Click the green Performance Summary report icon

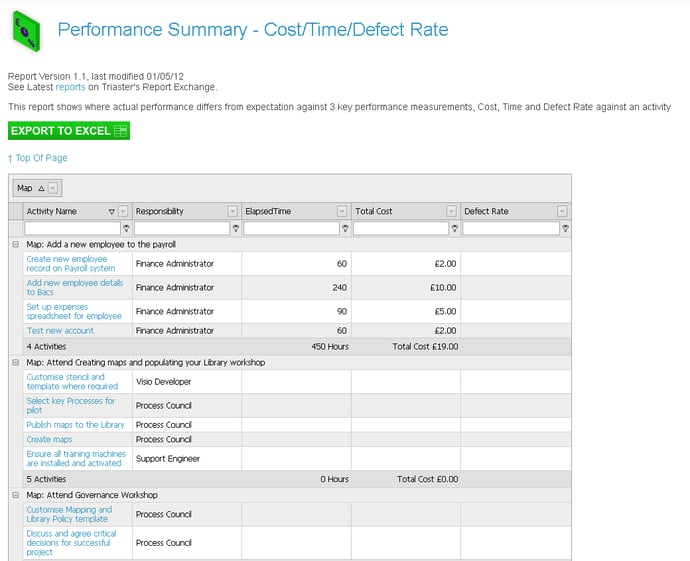pyautogui.click(x=26, y=31)
